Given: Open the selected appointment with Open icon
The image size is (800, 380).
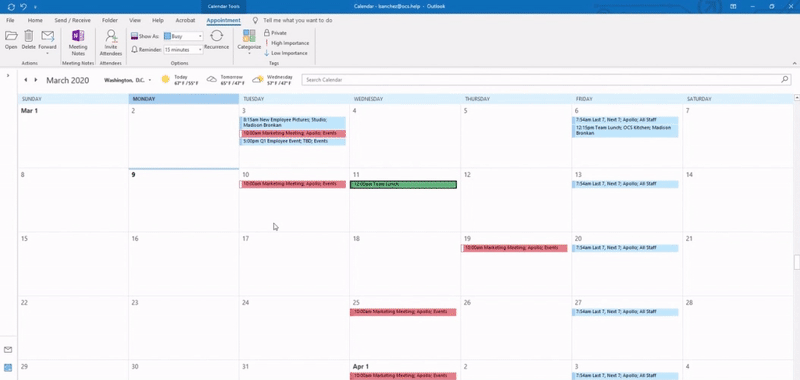Looking at the screenshot, I should pyautogui.click(x=11, y=36).
